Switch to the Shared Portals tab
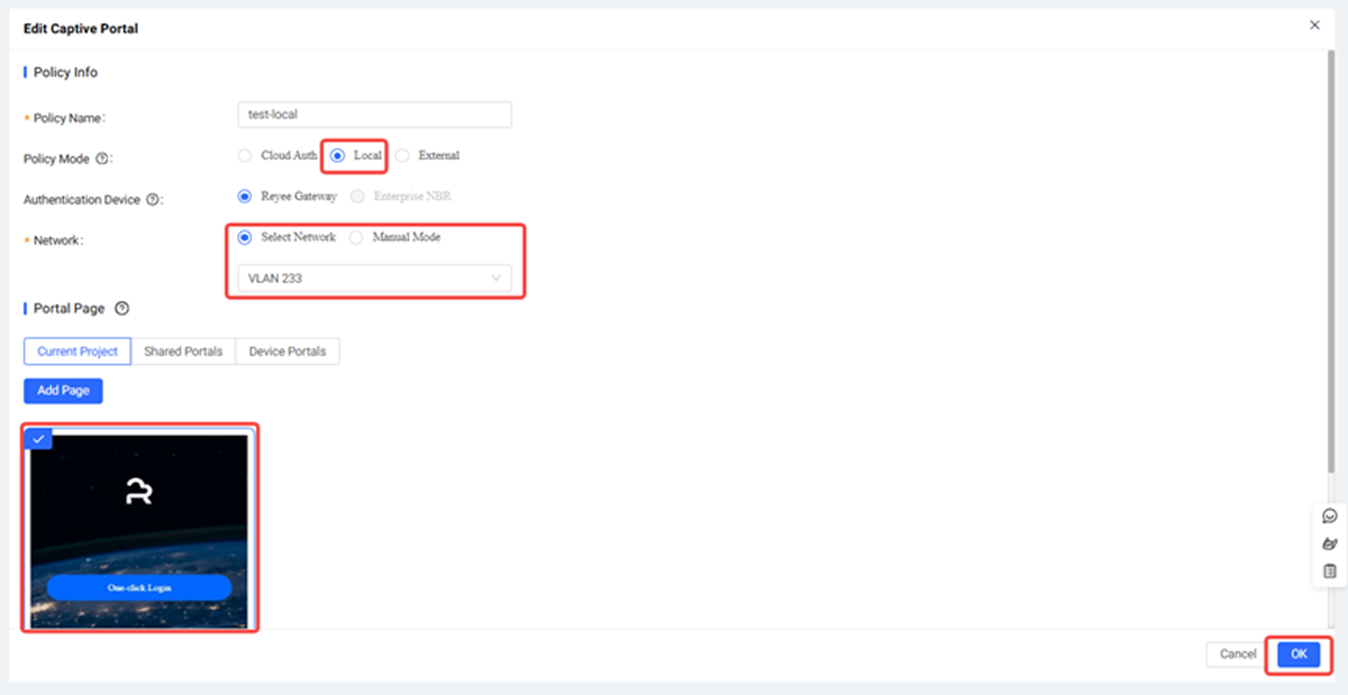1348x695 pixels. 183,352
